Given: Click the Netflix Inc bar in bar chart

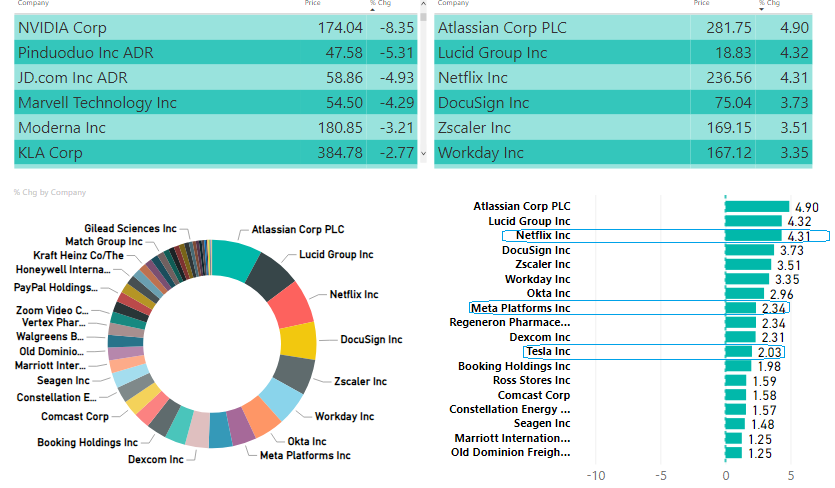Looking at the screenshot, I should point(753,235).
